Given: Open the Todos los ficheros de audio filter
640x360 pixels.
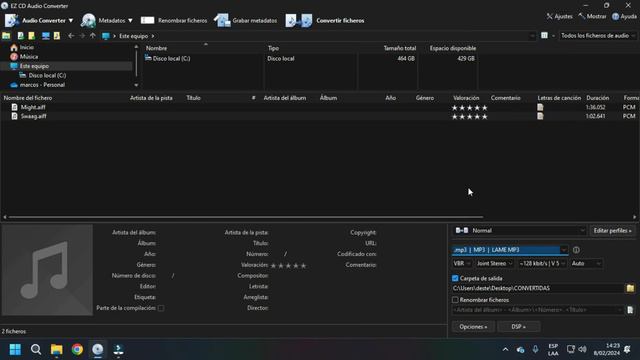Looking at the screenshot, I should coord(598,36).
